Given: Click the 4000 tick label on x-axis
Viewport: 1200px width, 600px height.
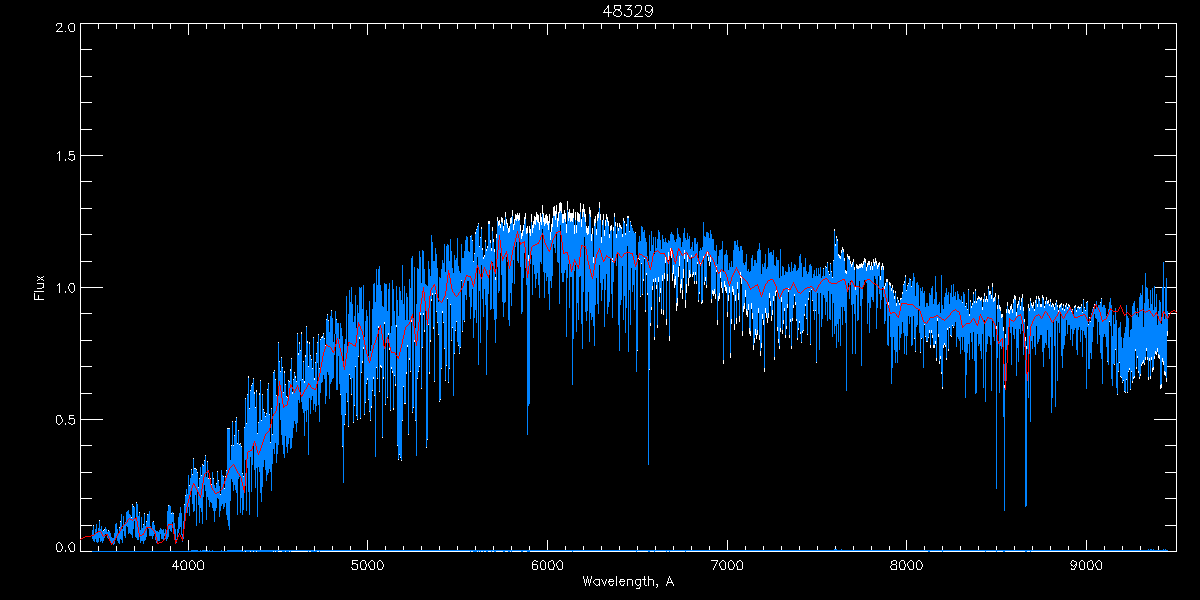Looking at the screenshot, I should pyautogui.click(x=188, y=565).
